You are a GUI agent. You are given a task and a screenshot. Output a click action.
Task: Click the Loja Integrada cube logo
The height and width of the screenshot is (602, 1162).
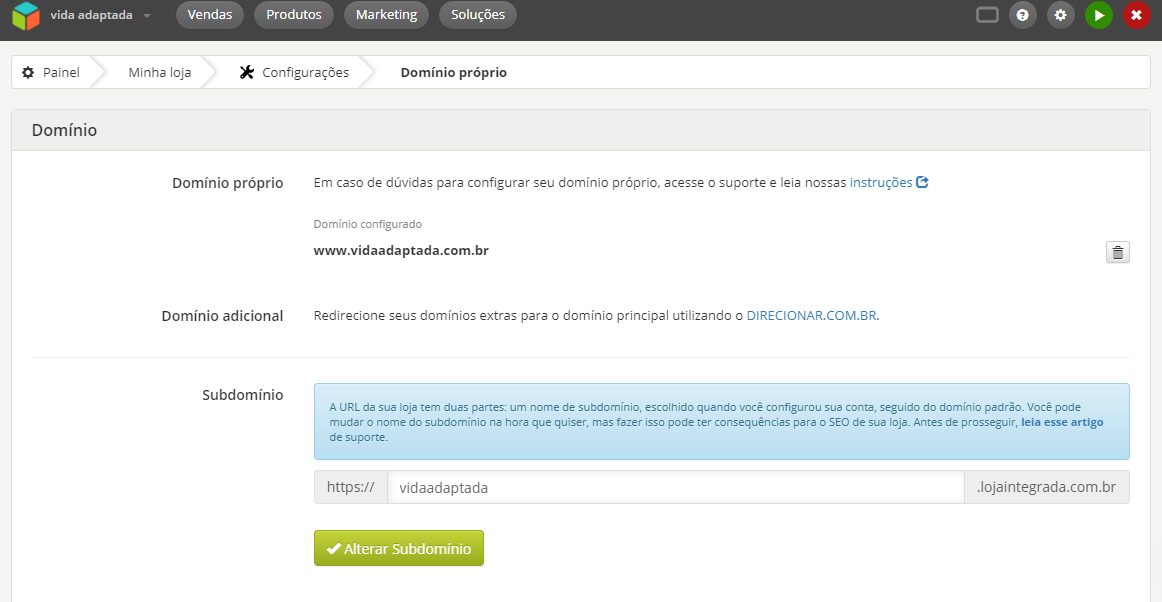pyautogui.click(x=26, y=16)
